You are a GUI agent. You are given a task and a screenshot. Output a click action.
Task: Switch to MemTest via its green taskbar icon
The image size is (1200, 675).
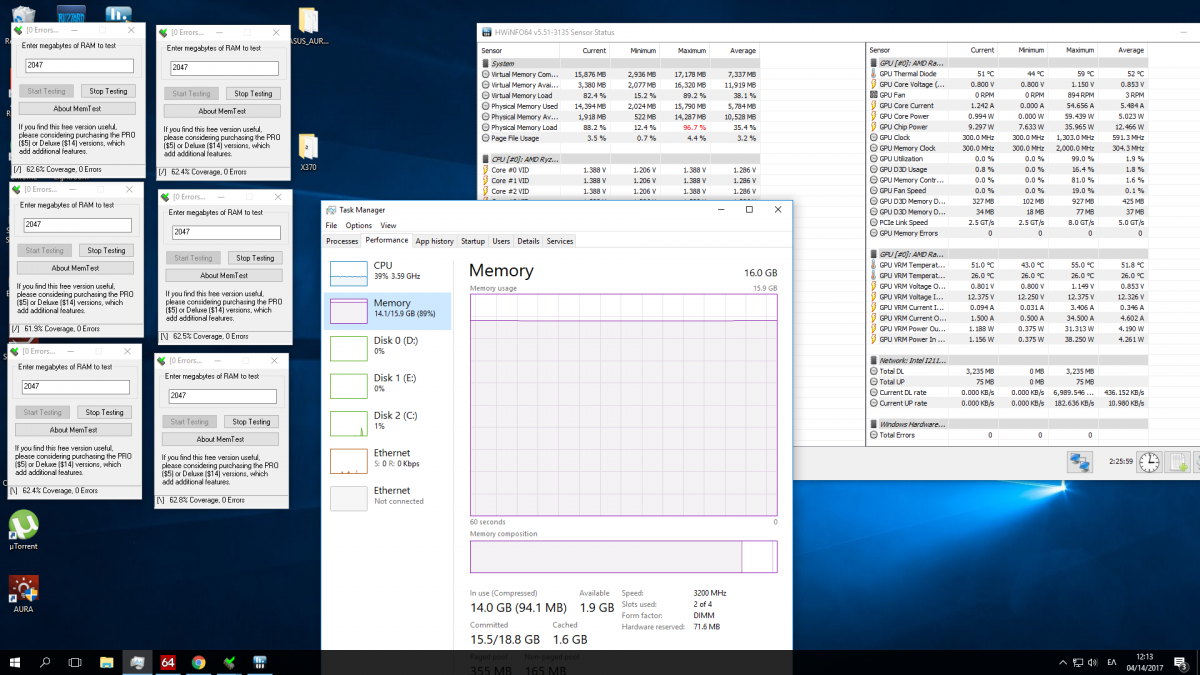(229, 662)
